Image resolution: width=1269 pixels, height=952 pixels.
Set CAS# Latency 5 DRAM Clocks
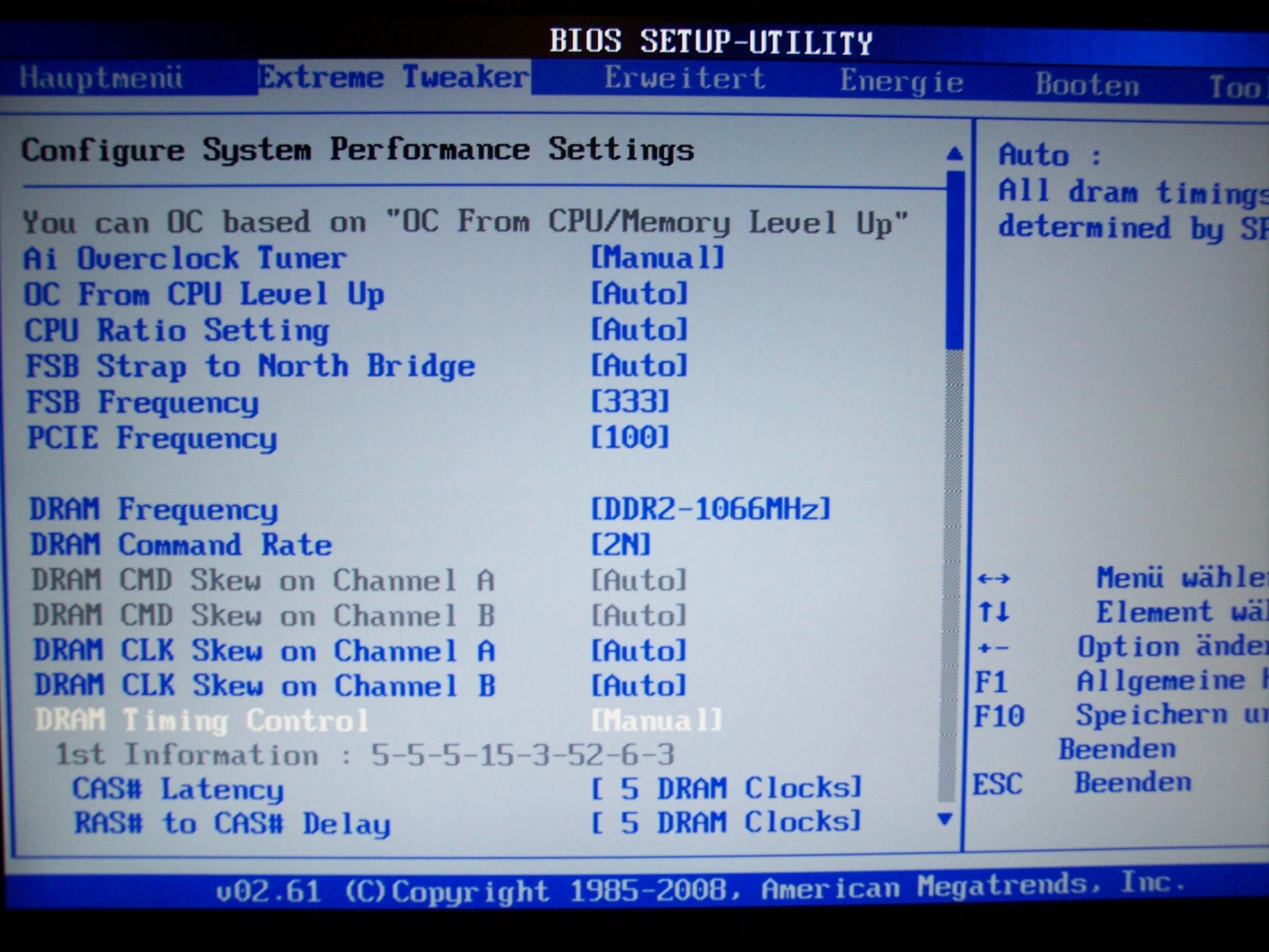726,789
